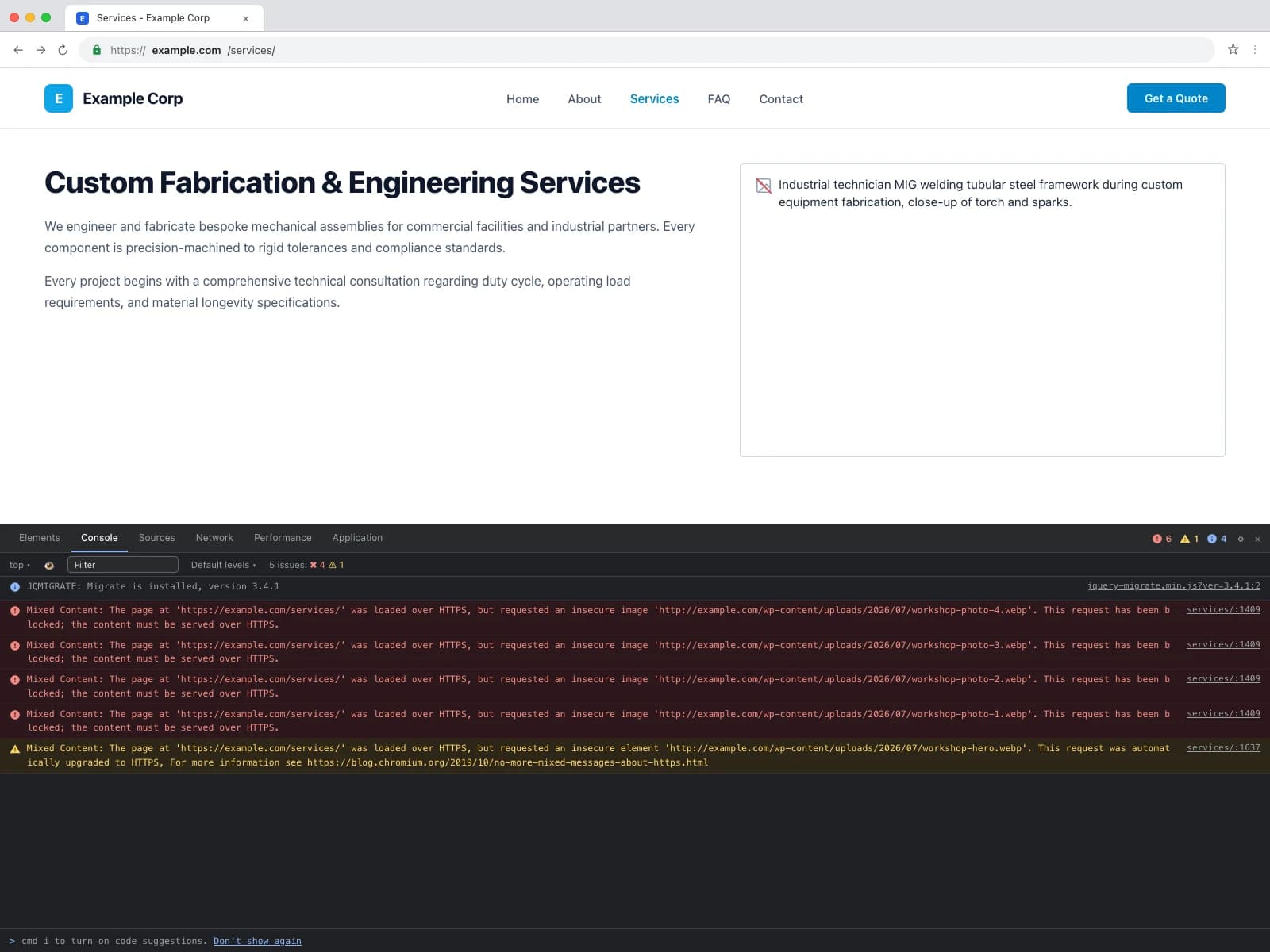
Task: Select the JQMIGRATE console message
Action: click(635, 587)
